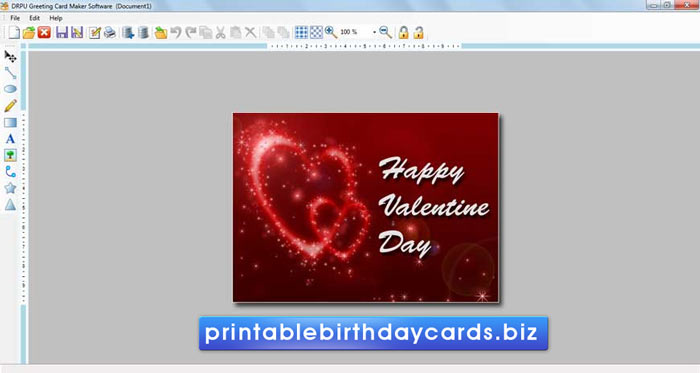Image resolution: width=700 pixels, height=373 pixels.
Task: Click the printer icon in toolbar
Action: pyautogui.click(x=110, y=33)
